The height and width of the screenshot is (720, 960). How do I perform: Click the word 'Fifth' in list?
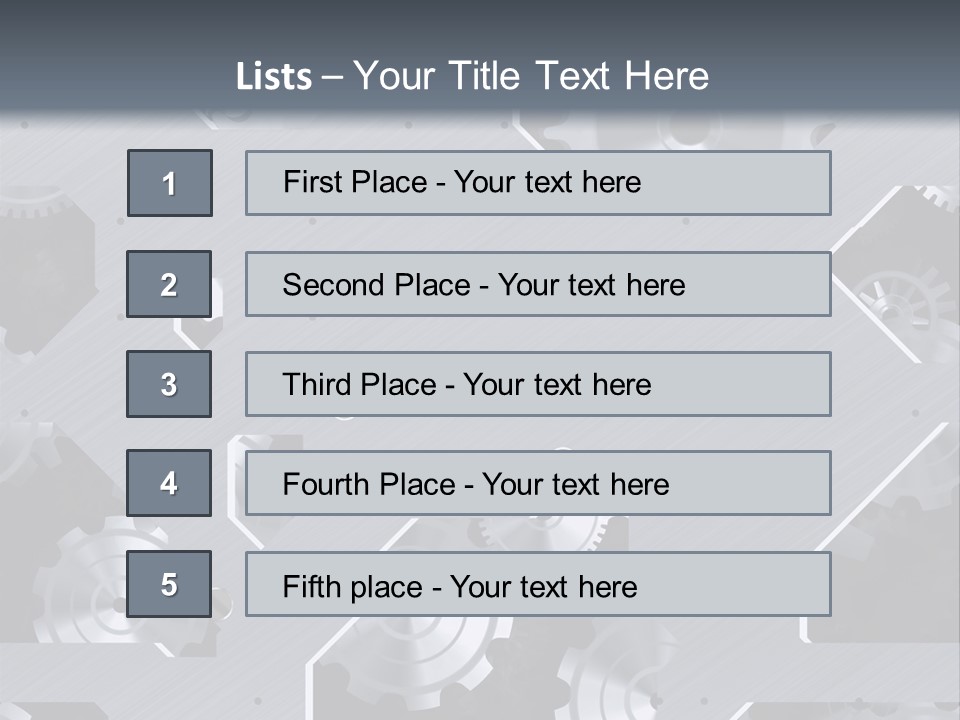coord(311,586)
